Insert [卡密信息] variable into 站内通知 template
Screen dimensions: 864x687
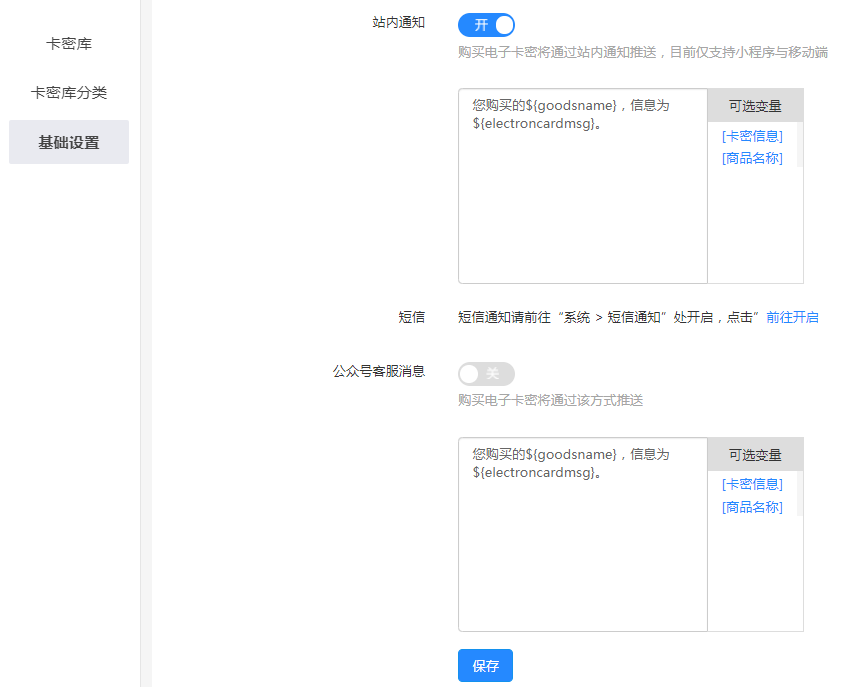(752, 136)
